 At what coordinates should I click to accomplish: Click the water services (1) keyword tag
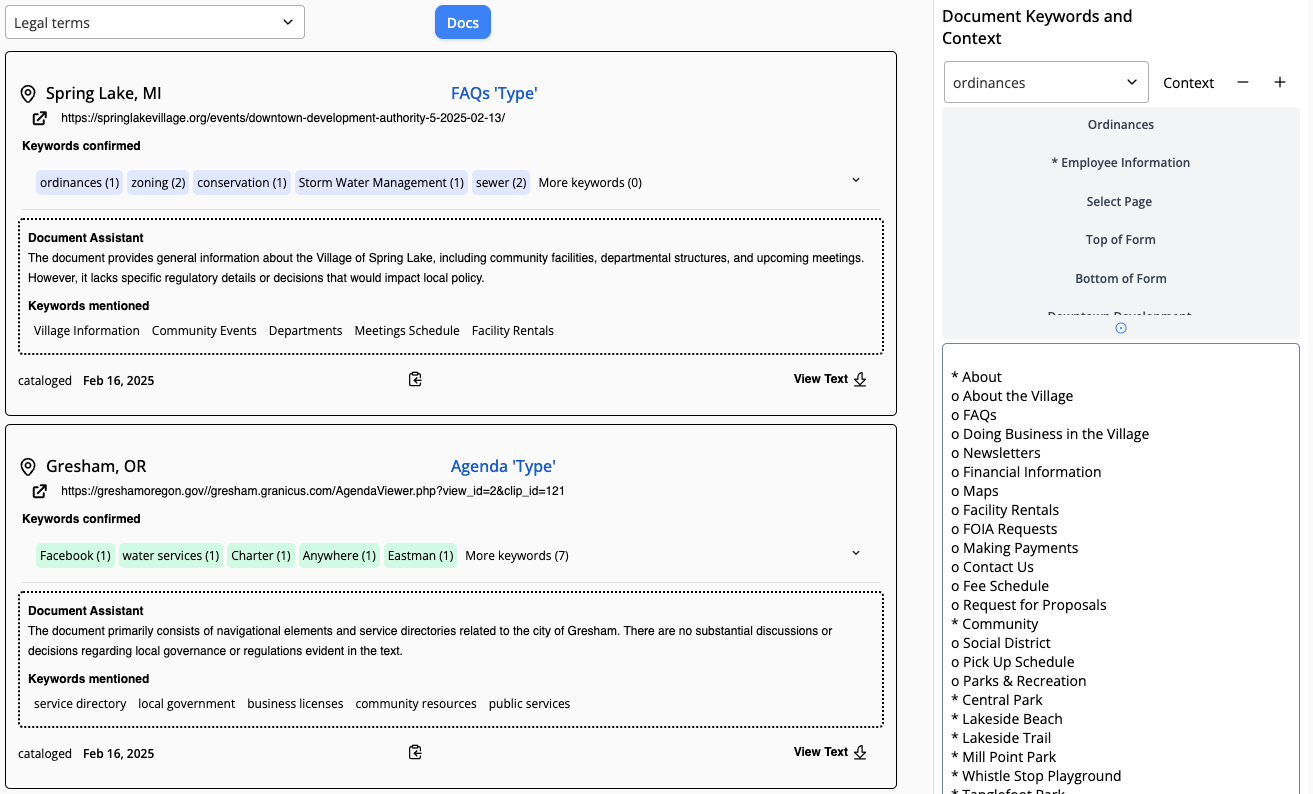(x=171, y=556)
